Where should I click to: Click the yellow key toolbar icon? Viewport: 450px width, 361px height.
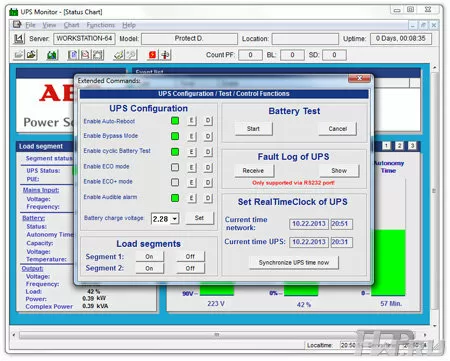(119, 55)
